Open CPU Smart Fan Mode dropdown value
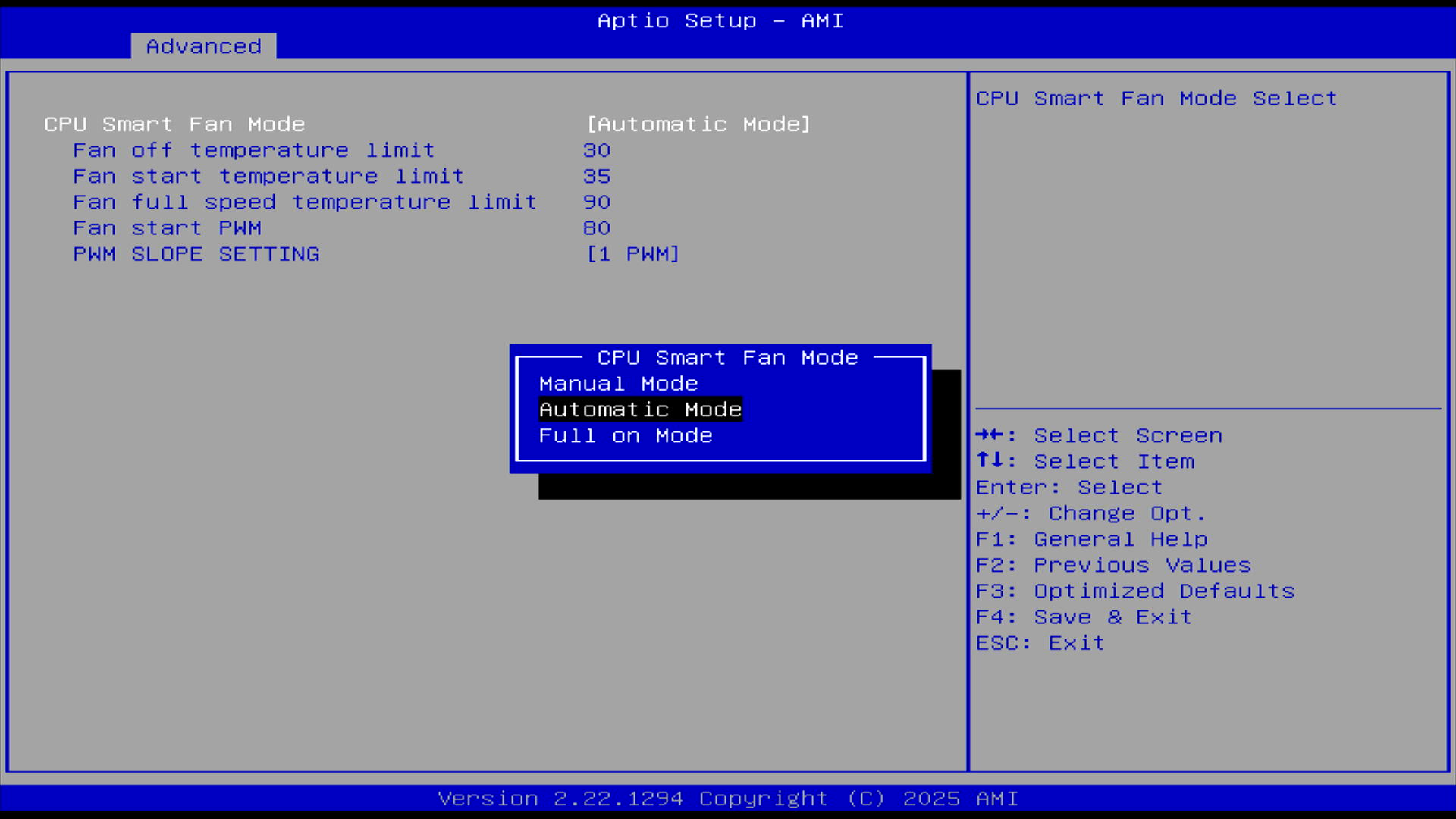 pos(698,124)
